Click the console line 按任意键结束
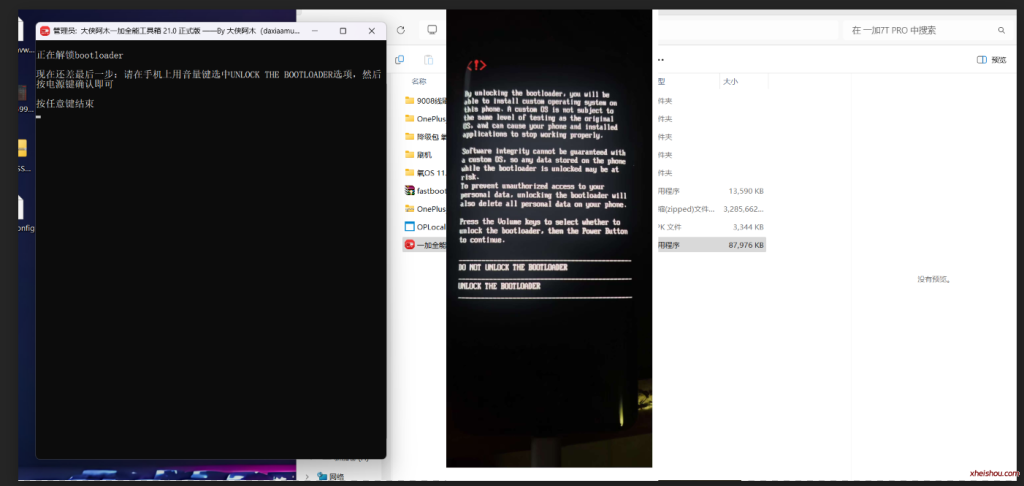Screen dimensions: 1024x486 [65, 103]
